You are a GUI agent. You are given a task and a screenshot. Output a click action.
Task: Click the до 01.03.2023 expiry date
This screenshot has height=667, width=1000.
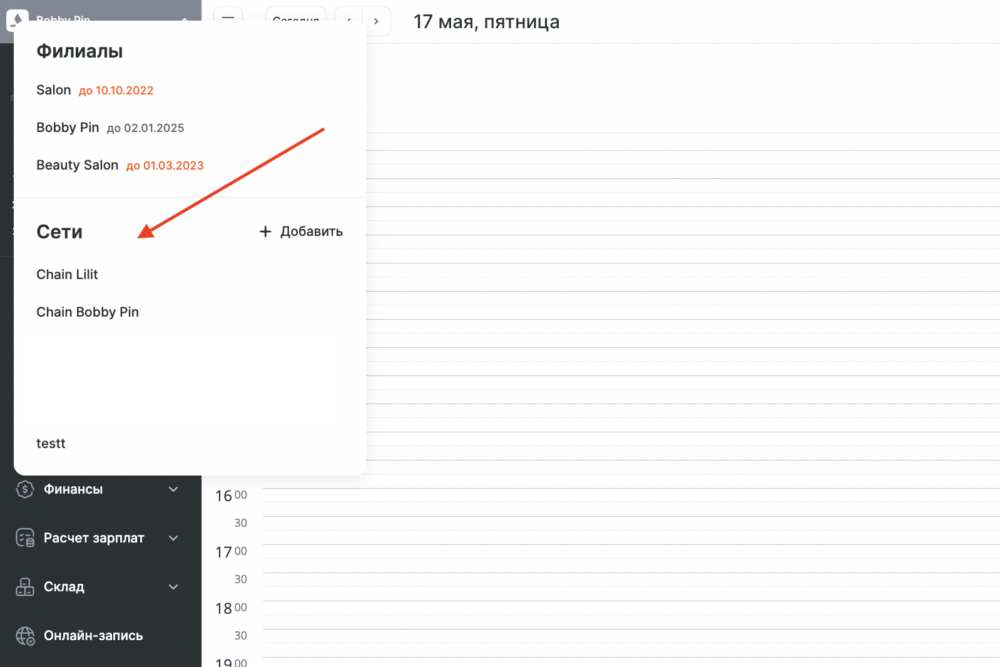click(x=165, y=166)
